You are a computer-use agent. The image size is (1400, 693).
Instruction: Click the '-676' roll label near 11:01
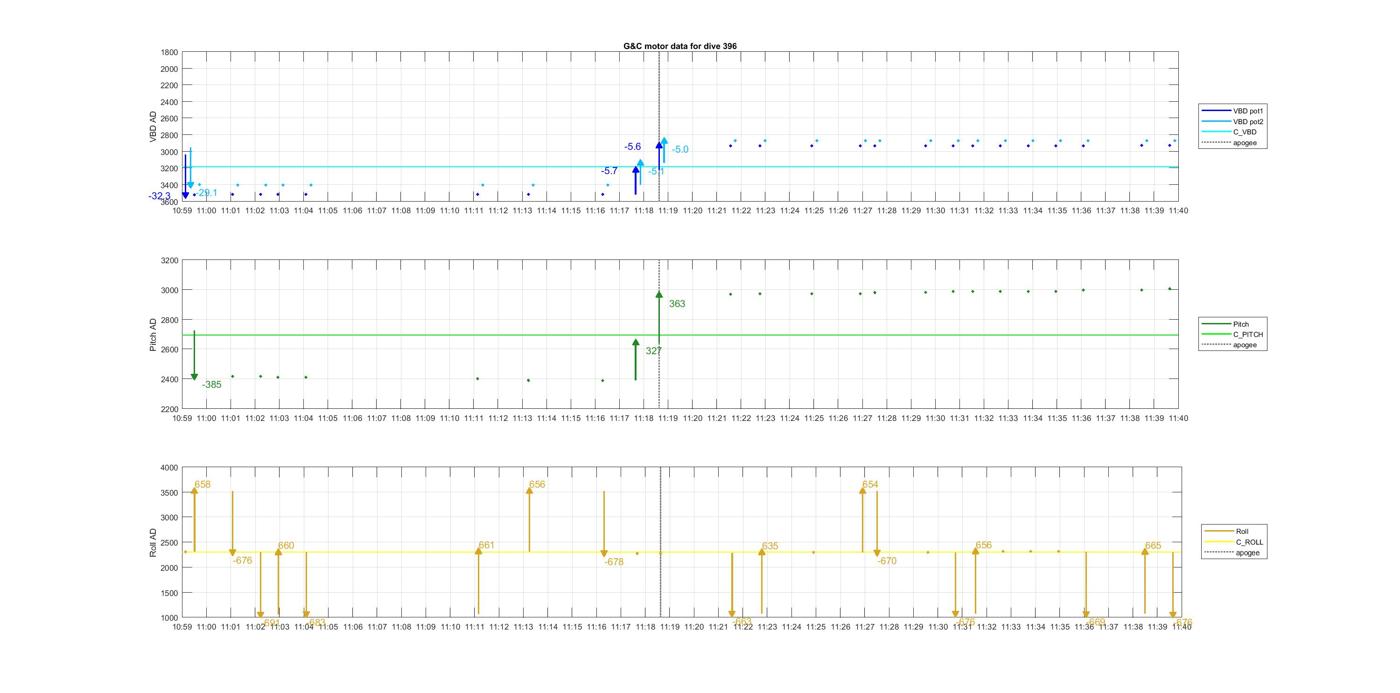(242, 561)
